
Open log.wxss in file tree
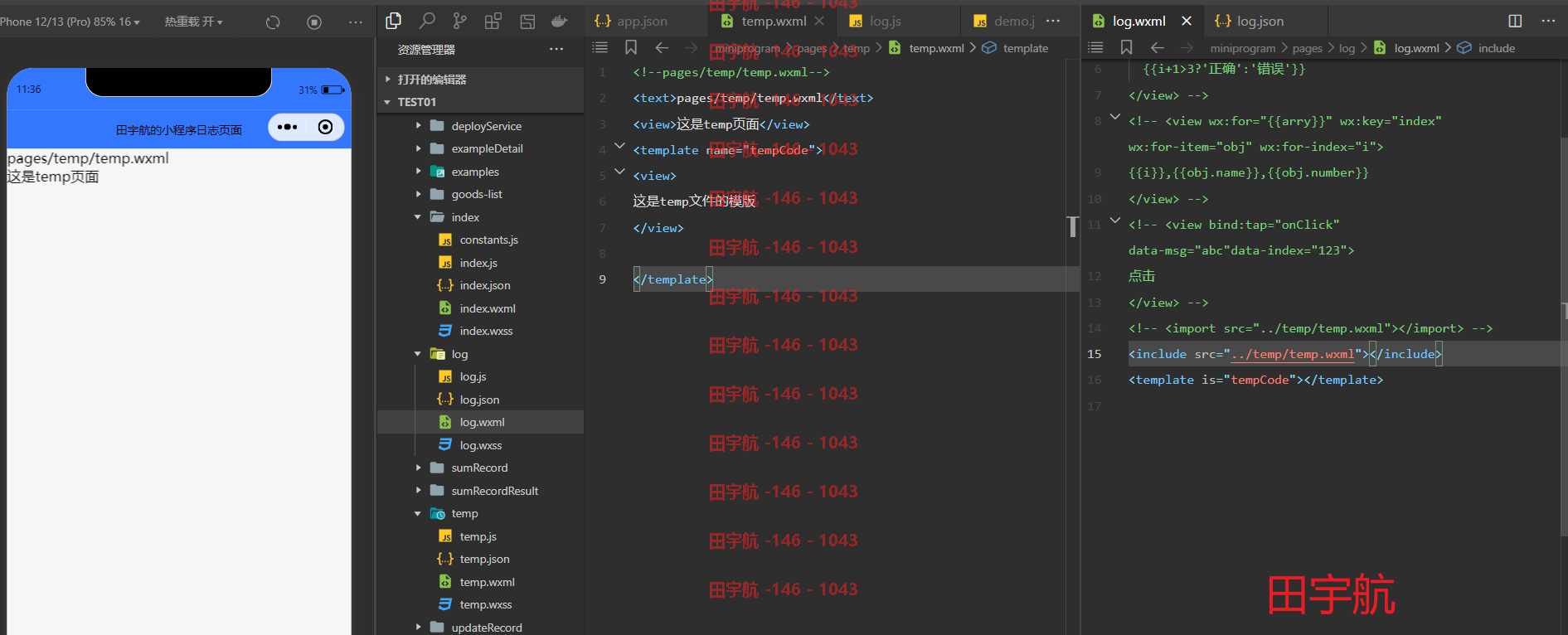(x=480, y=445)
